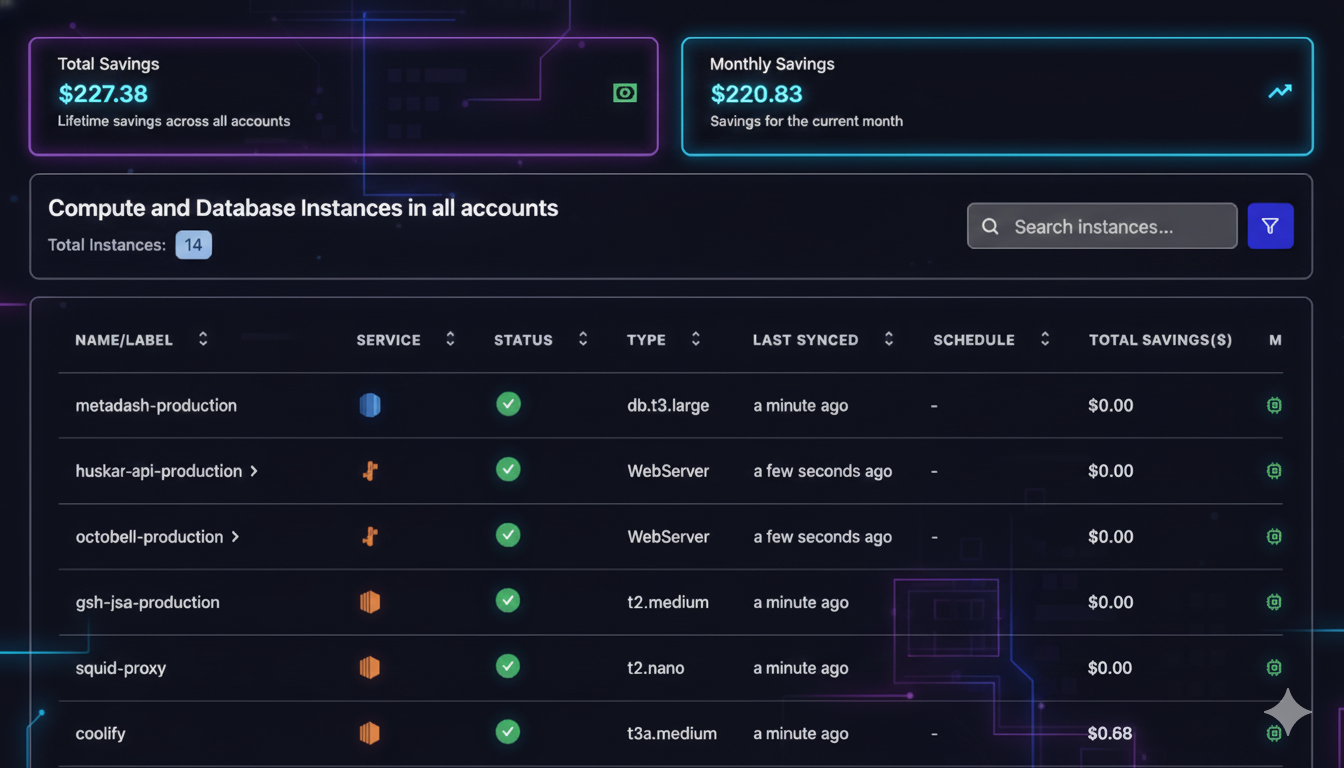Screen dimensions: 1344x768
Task: Click the t2.nano type cell
Action: coord(656,668)
